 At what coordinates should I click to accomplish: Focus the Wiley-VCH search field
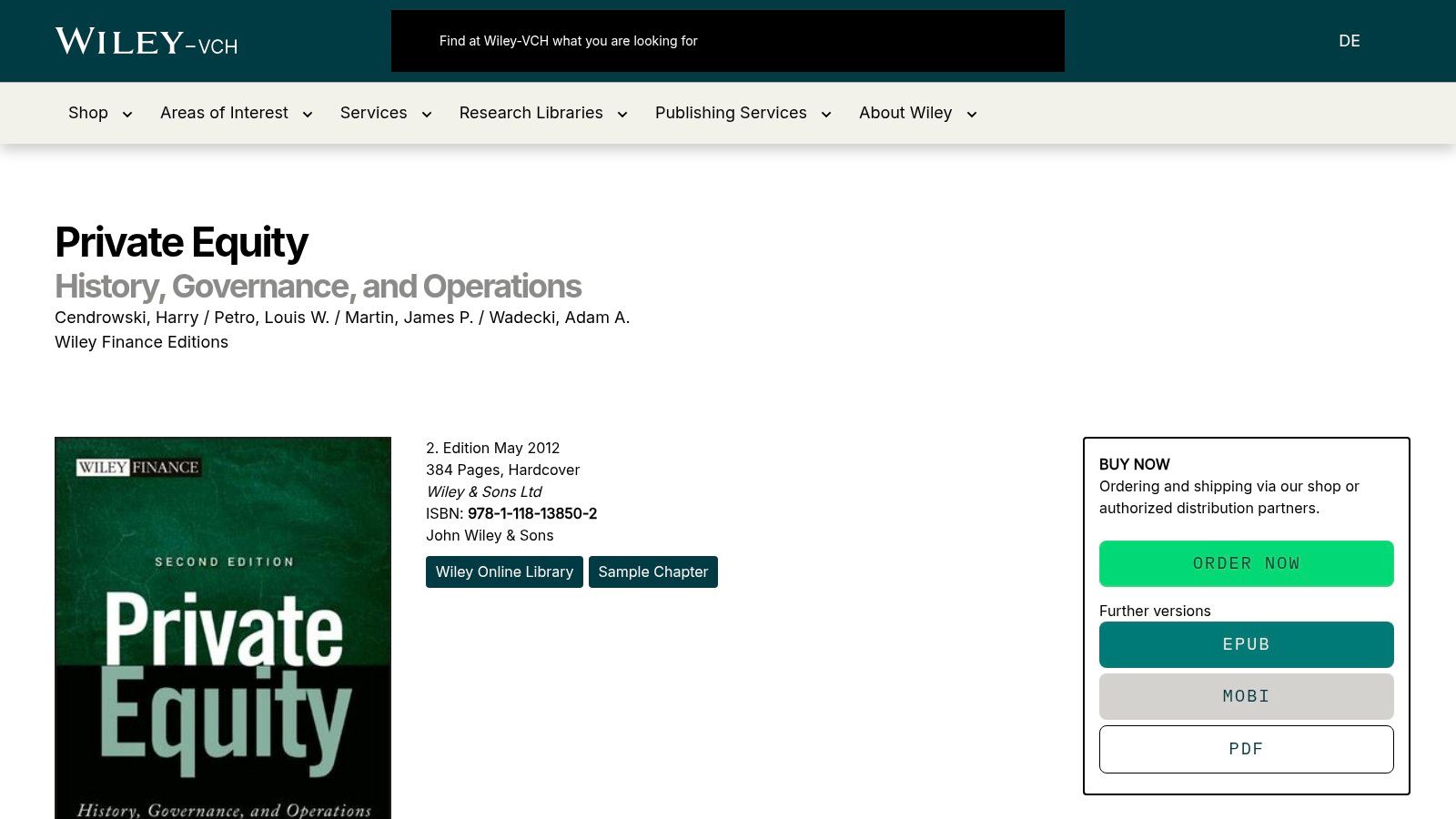click(x=727, y=41)
